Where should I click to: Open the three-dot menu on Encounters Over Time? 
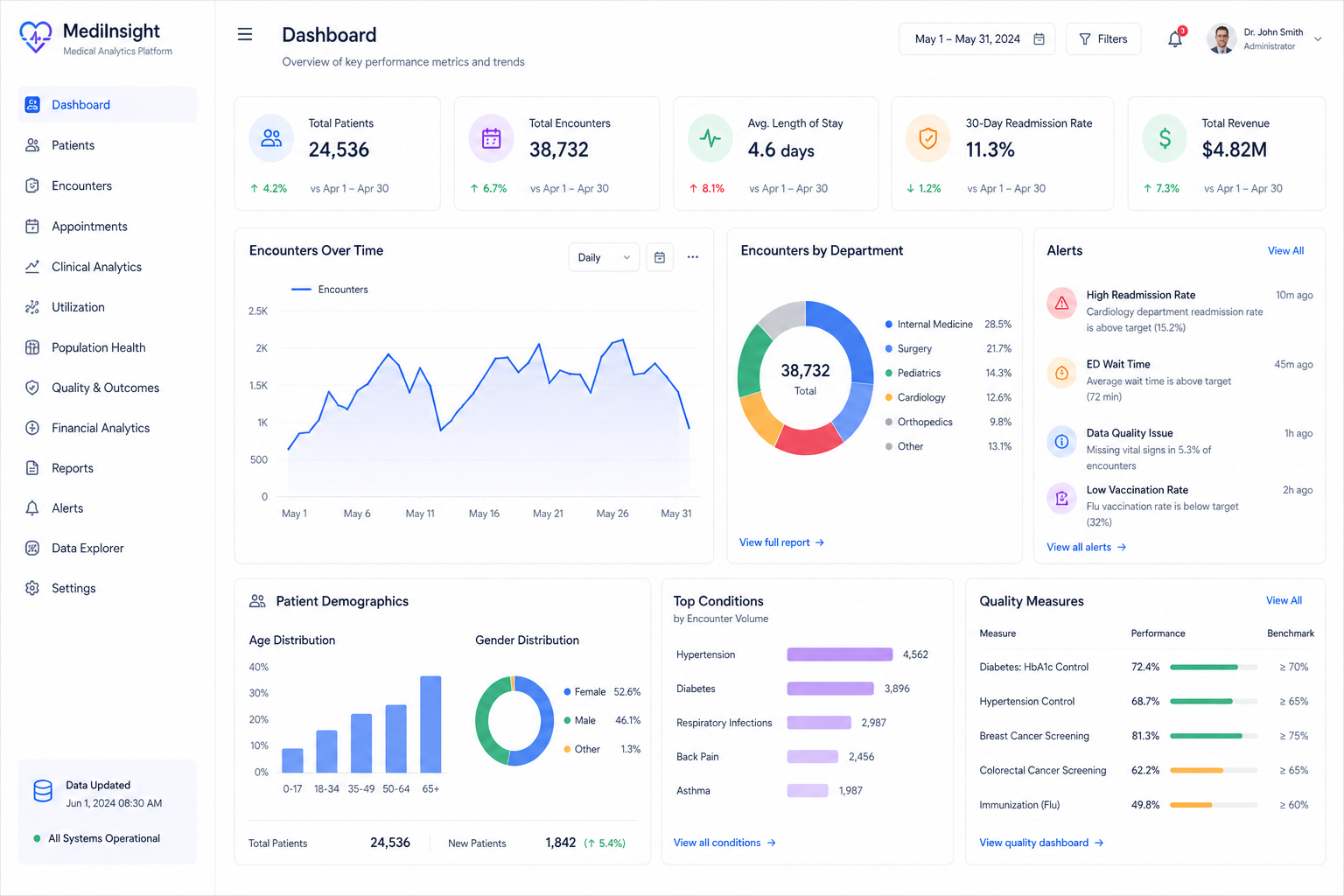point(693,257)
